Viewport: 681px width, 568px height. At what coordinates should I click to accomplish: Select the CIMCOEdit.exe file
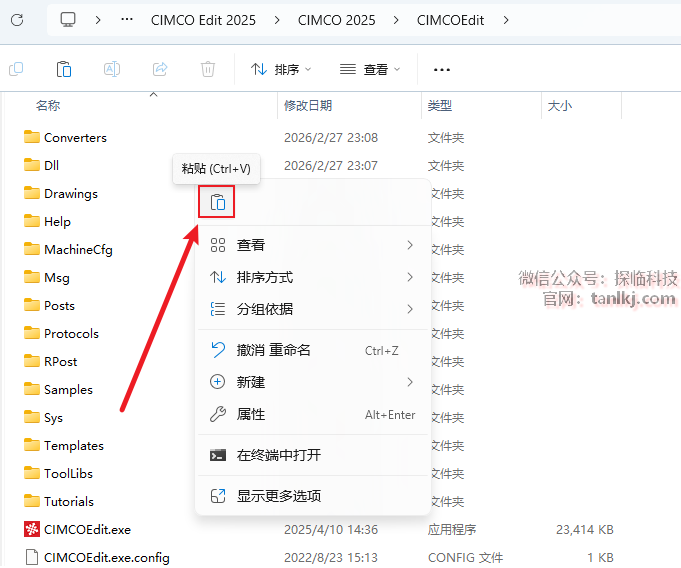pos(77,529)
